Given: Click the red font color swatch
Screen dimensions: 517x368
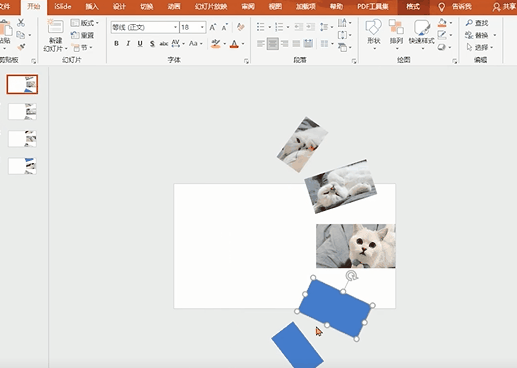Looking at the screenshot, I should coord(234,44).
